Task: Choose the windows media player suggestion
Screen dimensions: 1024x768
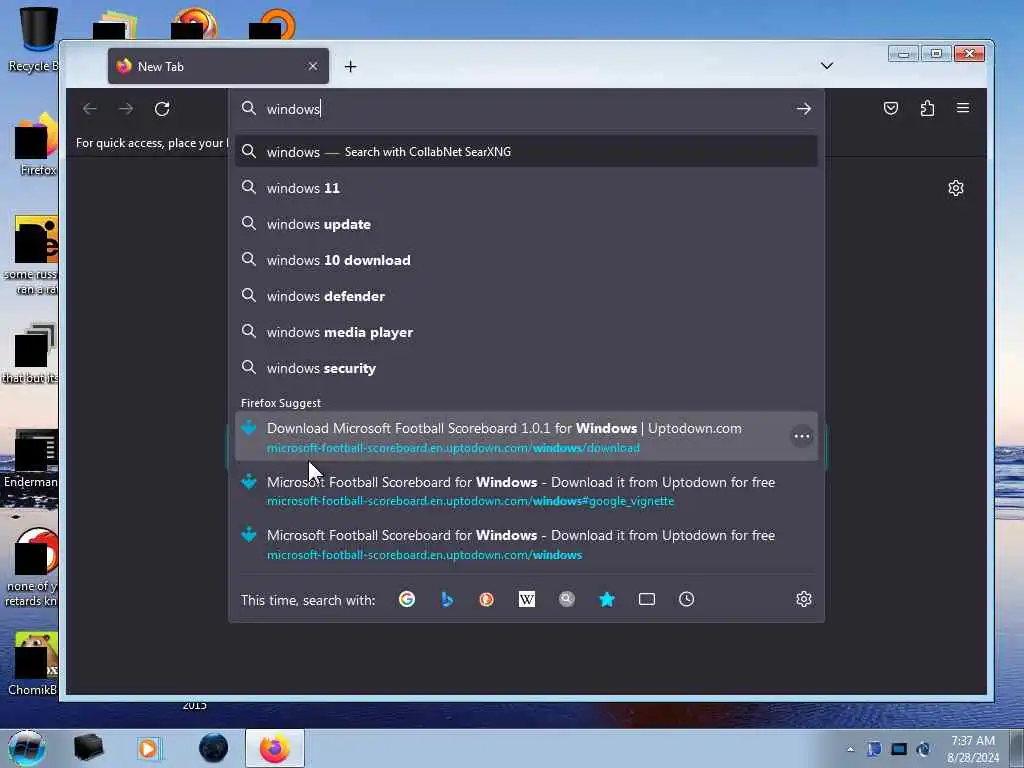Action: tap(526, 332)
